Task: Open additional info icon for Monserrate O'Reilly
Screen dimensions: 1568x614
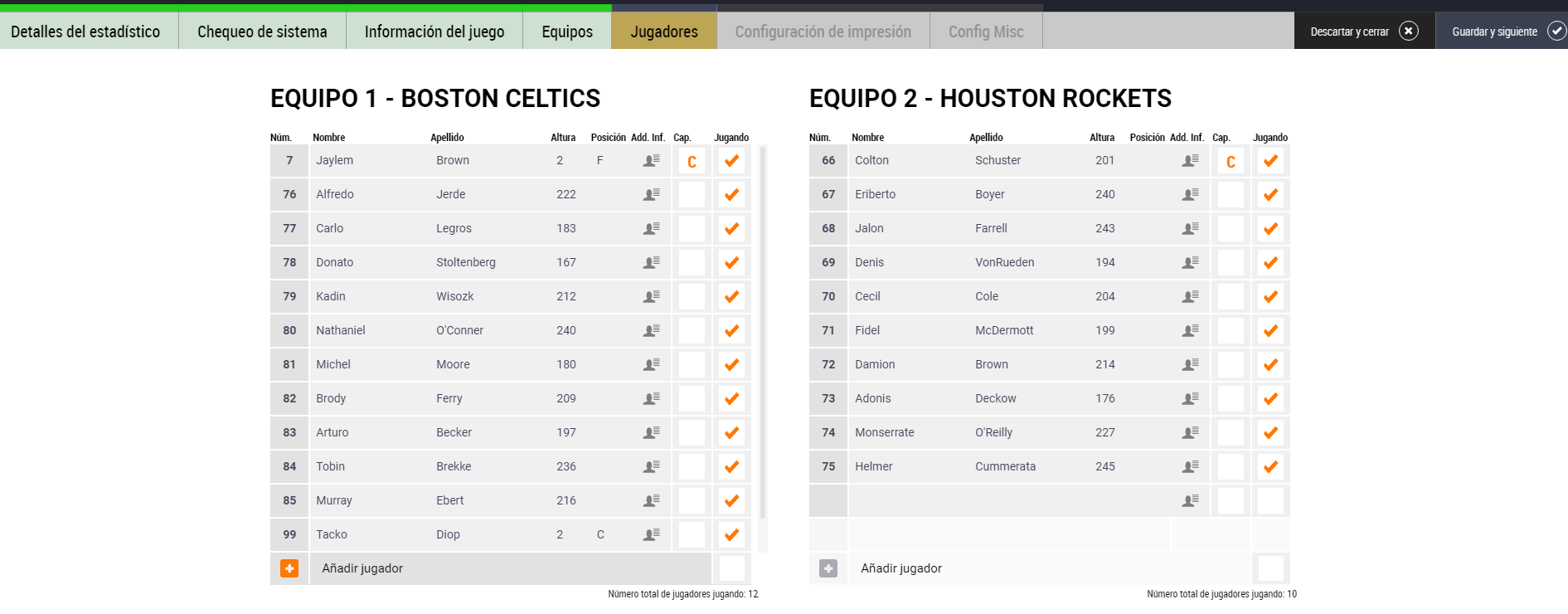Action: click(1191, 432)
